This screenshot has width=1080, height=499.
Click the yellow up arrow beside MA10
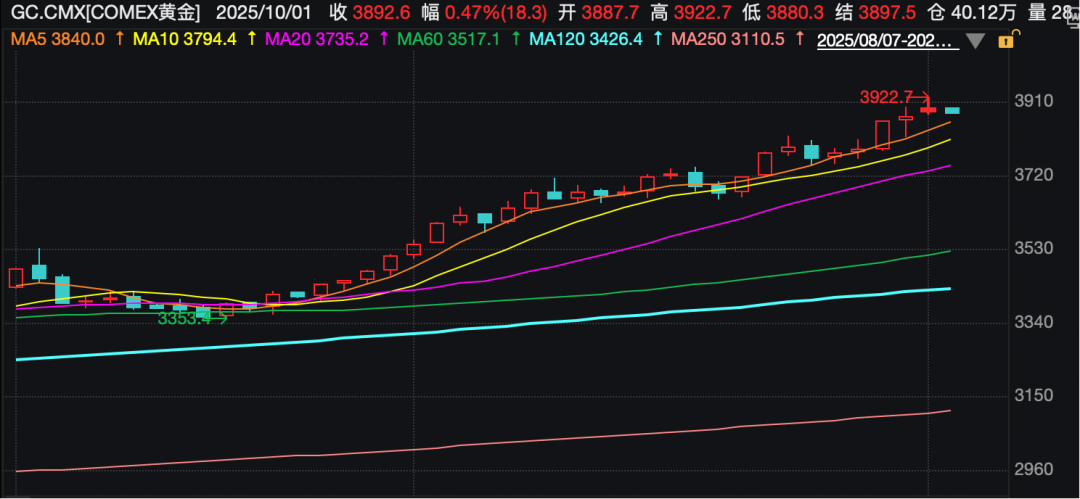tap(249, 40)
